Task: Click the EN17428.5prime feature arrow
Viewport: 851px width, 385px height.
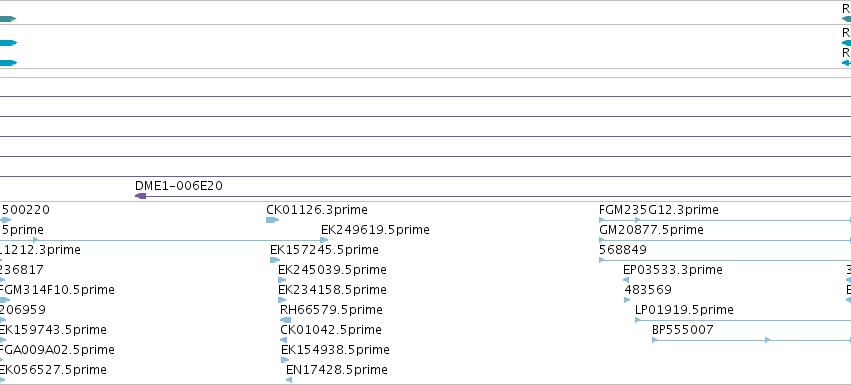Action: pos(289,380)
